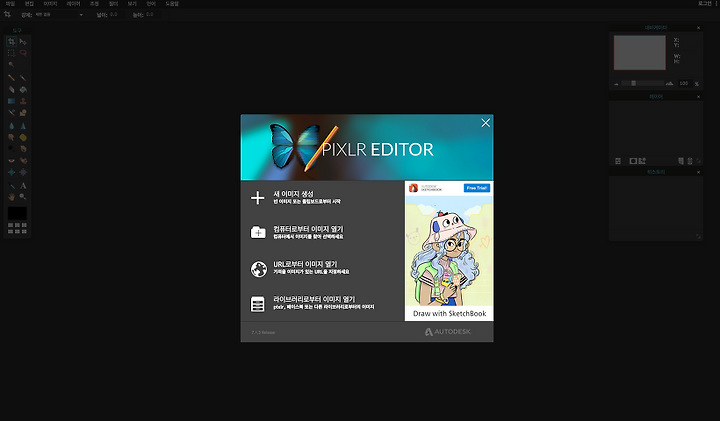The width and height of the screenshot is (720, 421).
Task: Close the History panel
Action: click(698, 172)
